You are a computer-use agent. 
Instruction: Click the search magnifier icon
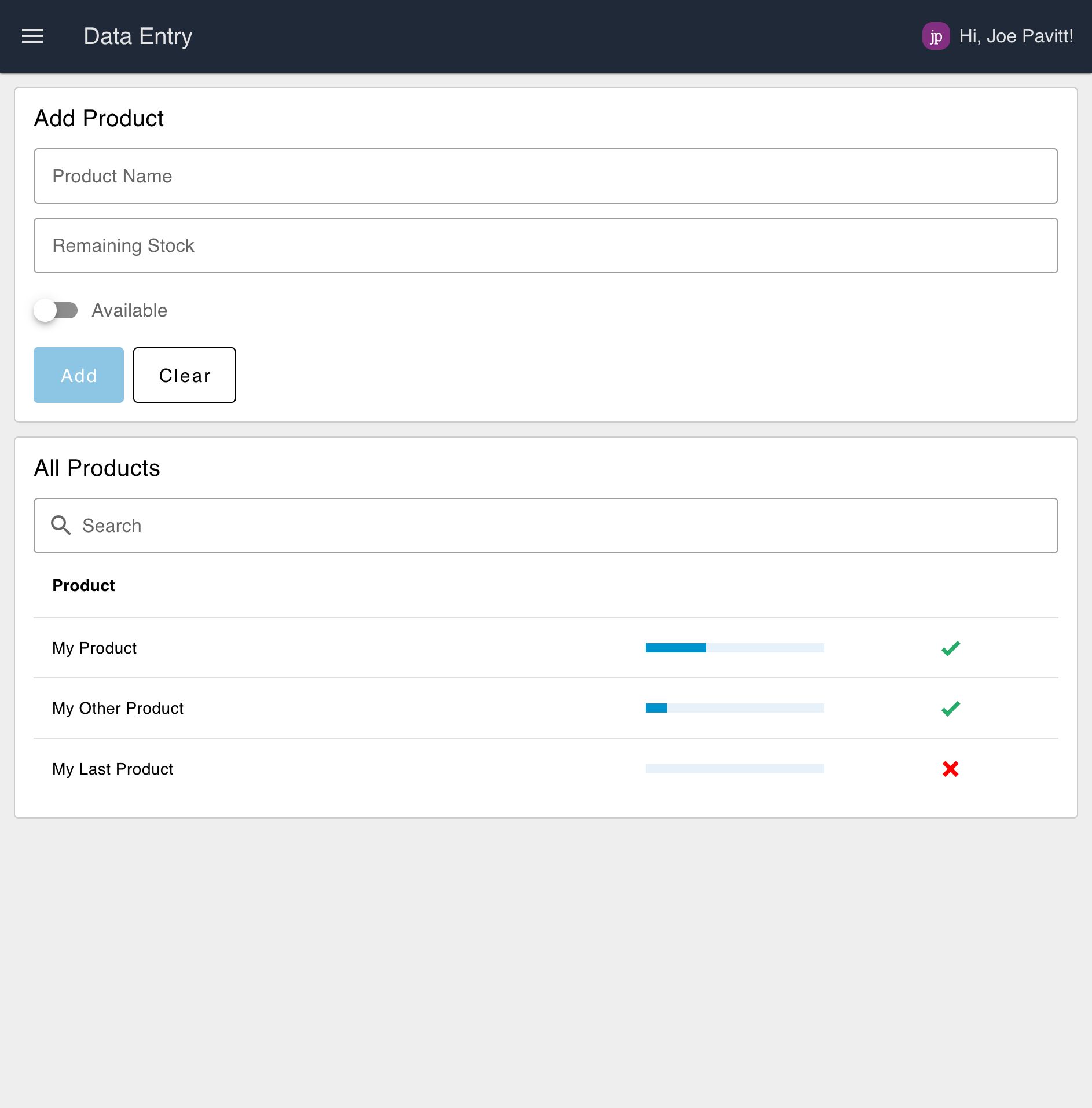pos(61,525)
